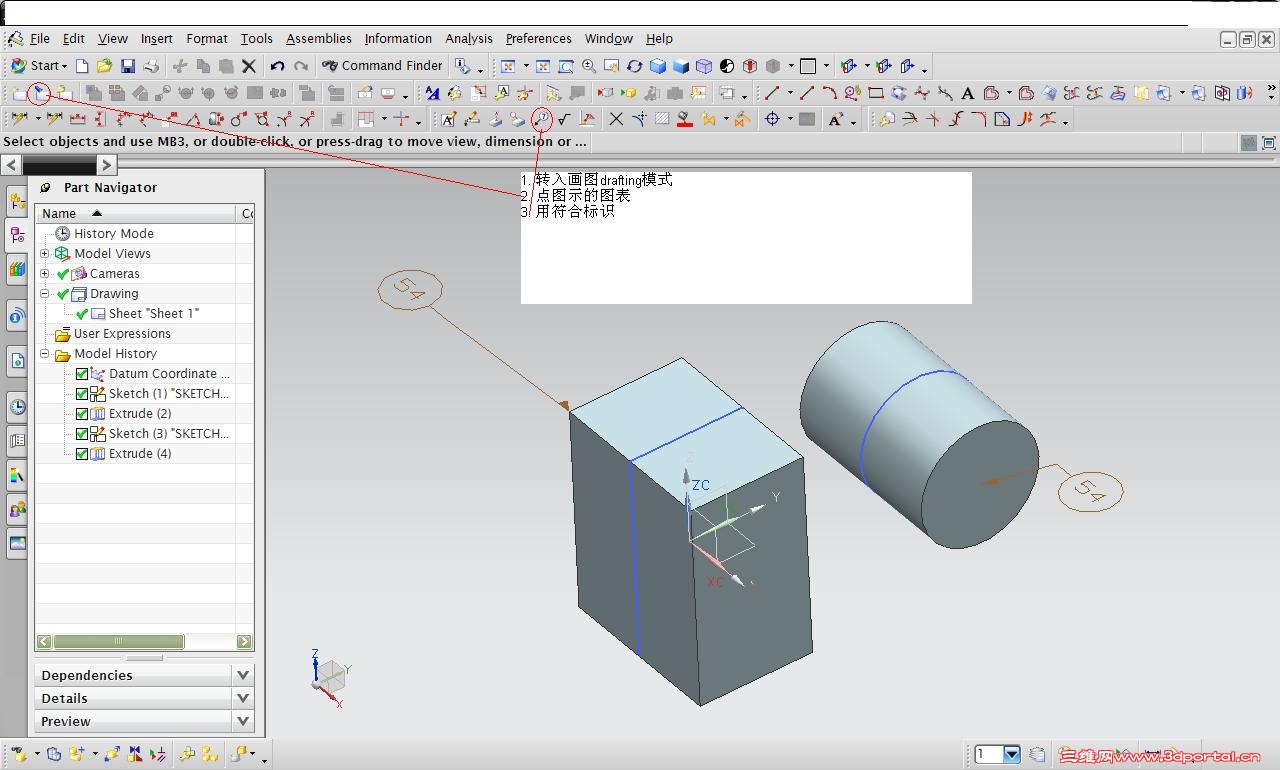The image size is (1280, 770).
Task: Uncheck the Extrude (4) feature checkbox
Action: click(x=82, y=454)
